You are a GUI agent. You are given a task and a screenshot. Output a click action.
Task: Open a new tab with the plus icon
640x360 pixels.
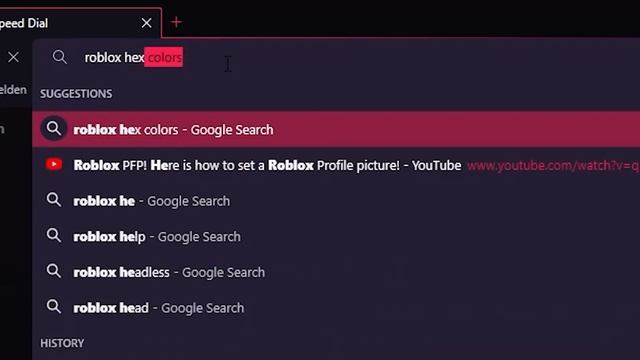176,22
